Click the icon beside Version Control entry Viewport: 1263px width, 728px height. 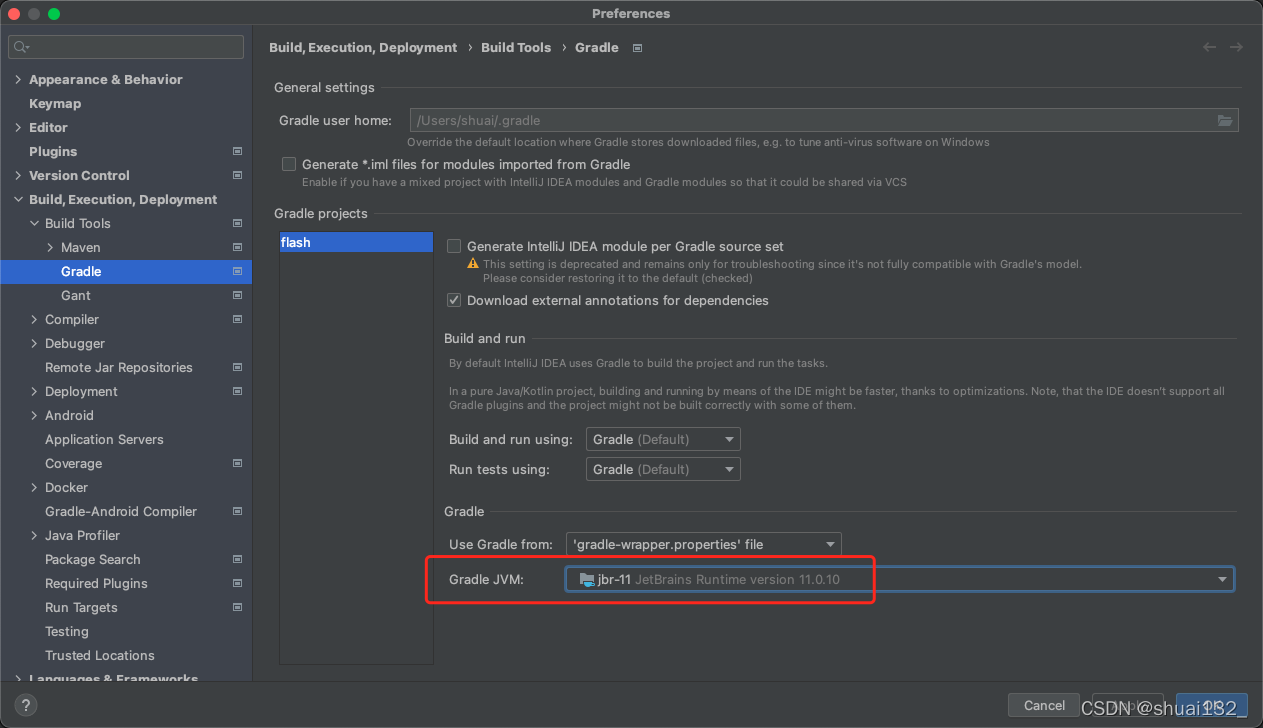[237, 175]
